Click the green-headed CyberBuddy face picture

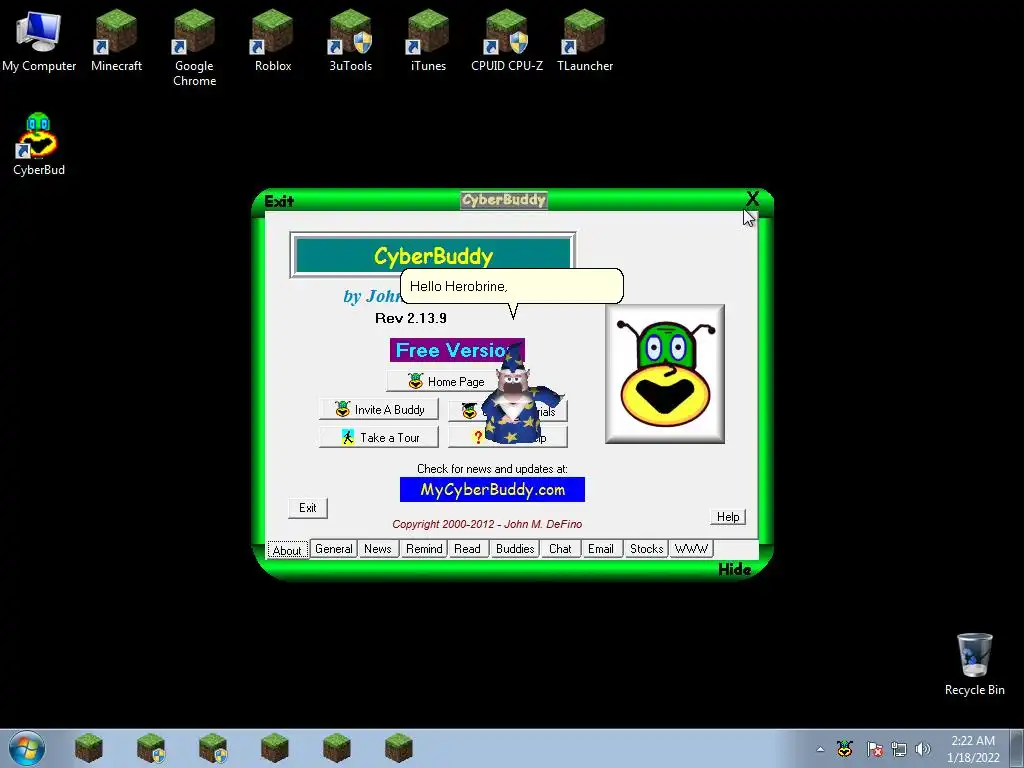pyautogui.click(x=665, y=374)
